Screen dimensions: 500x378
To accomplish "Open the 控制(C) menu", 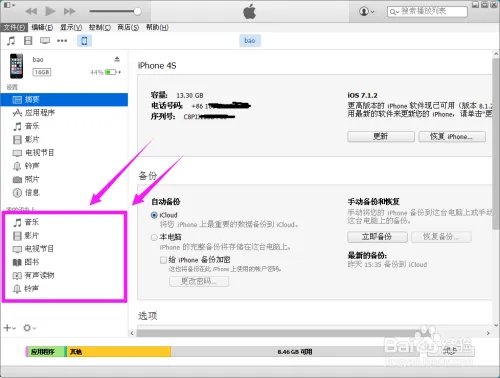I will click(x=100, y=27).
